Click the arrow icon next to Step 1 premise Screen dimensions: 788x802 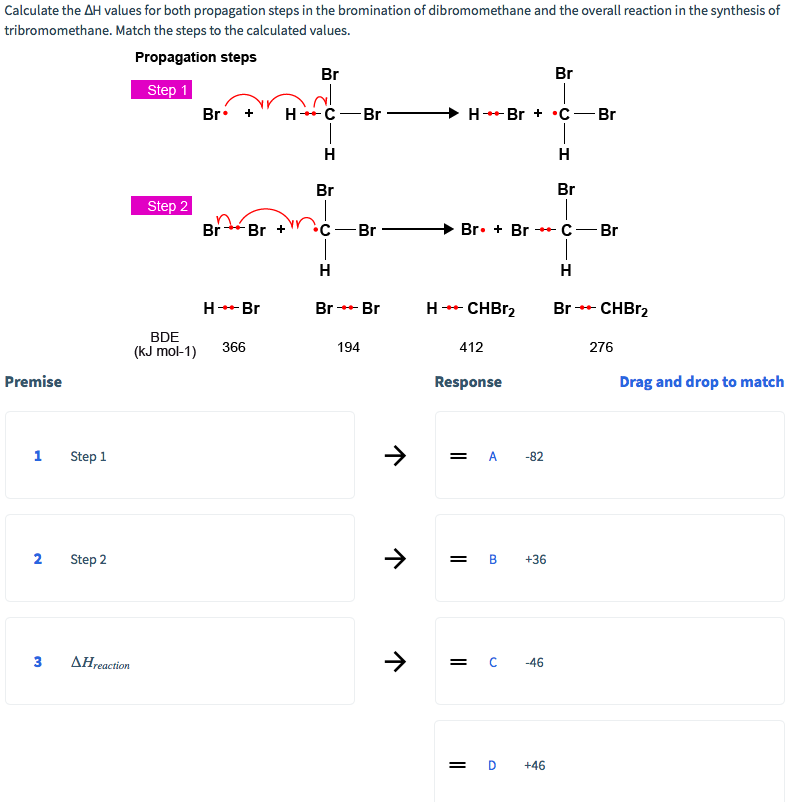(x=395, y=456)
